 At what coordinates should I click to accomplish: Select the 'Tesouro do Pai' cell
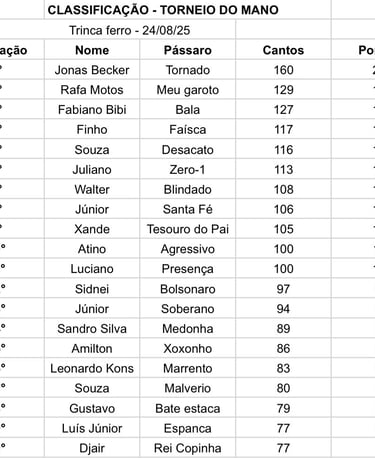tap(188, 229)
